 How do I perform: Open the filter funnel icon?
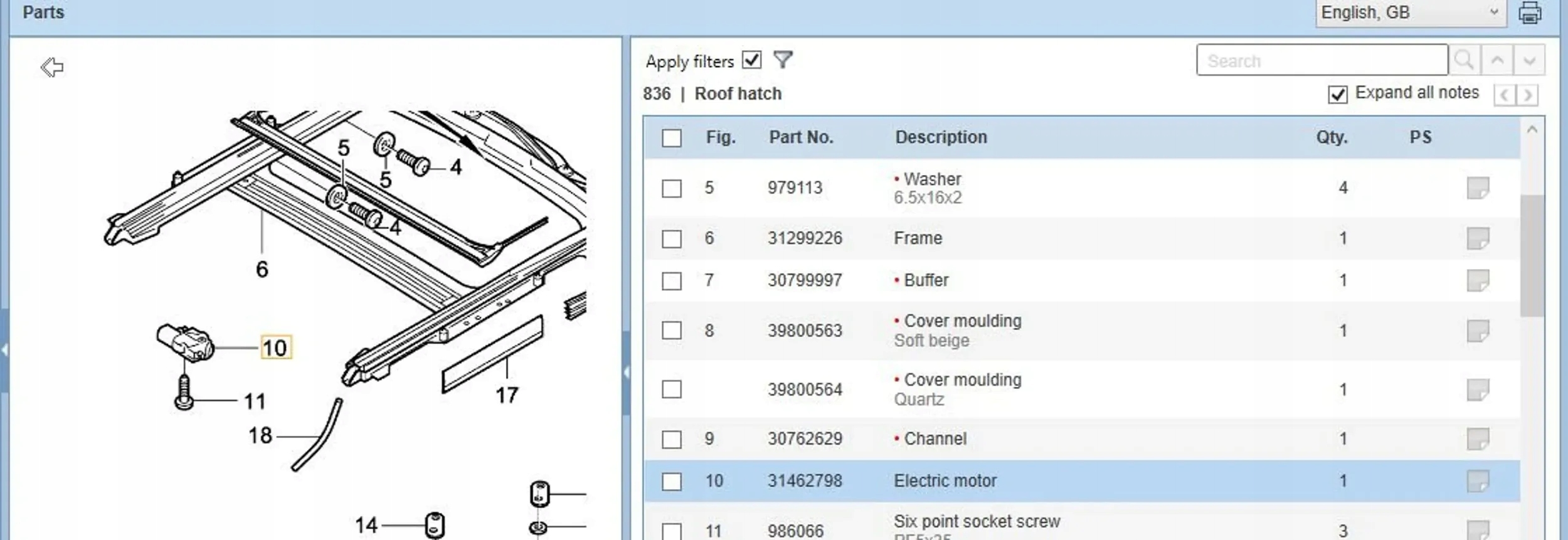(783, 60)
